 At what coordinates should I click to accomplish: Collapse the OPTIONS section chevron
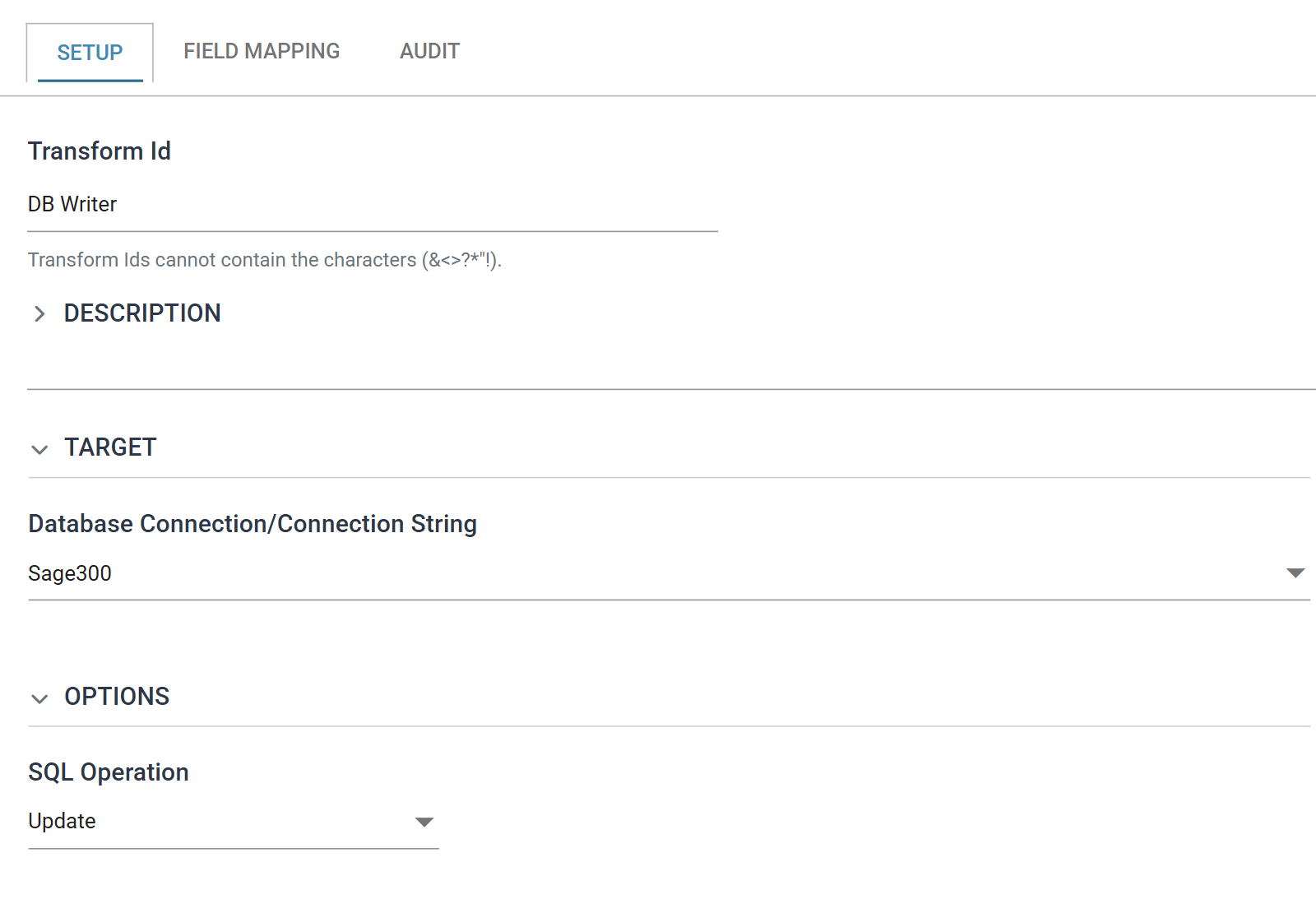pyautogui.click(x=39, y=698)
